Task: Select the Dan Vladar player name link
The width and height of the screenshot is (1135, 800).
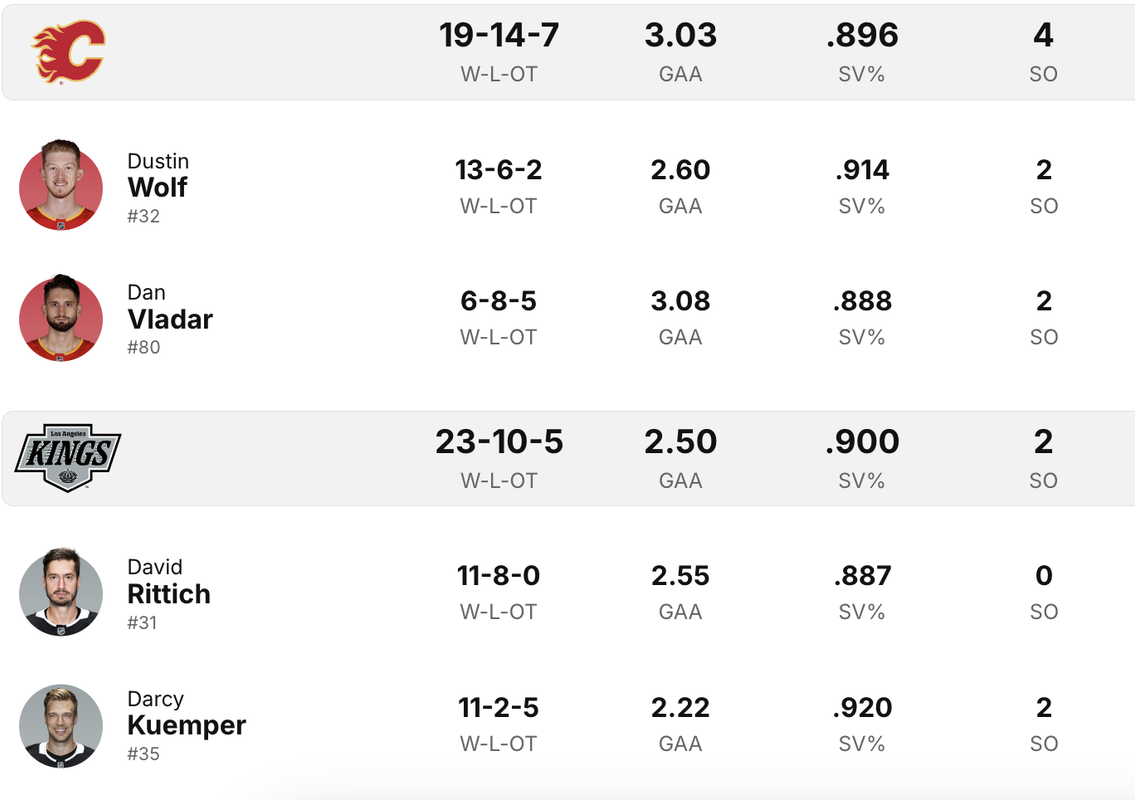Action: (170, 307)
